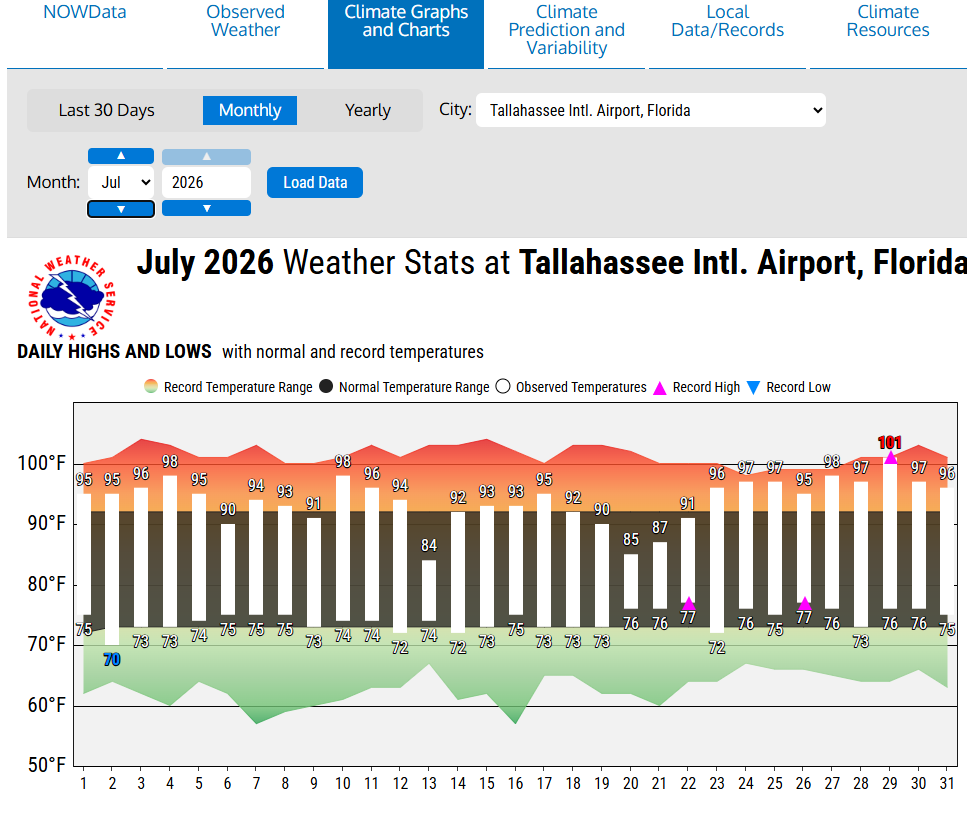Click the 100°F axis label

[41, 463]
